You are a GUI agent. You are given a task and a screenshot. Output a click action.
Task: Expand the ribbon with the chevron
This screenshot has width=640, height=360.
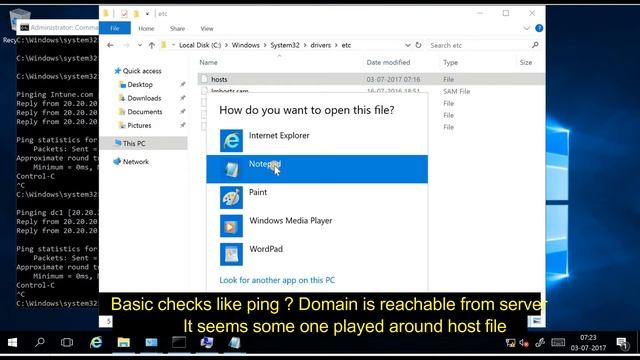(x=527, y=28)
